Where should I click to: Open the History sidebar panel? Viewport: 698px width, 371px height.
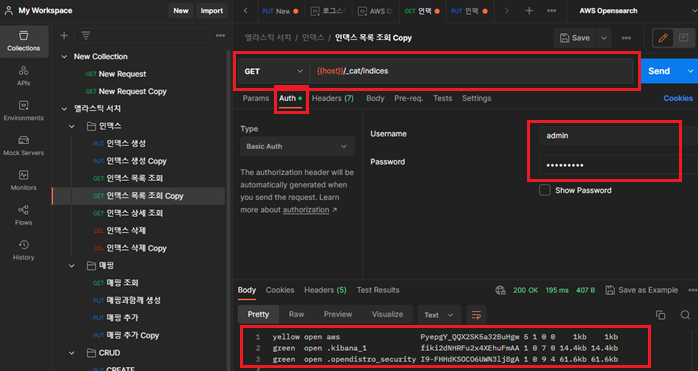point(24,250)
